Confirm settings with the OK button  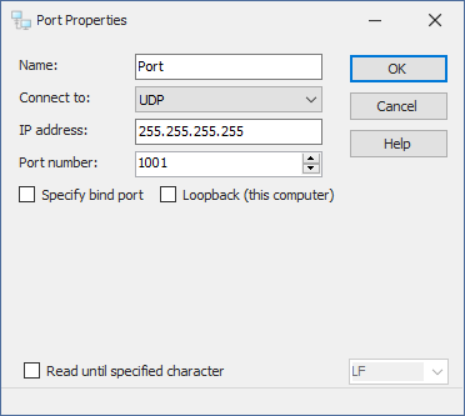point(399,69)
